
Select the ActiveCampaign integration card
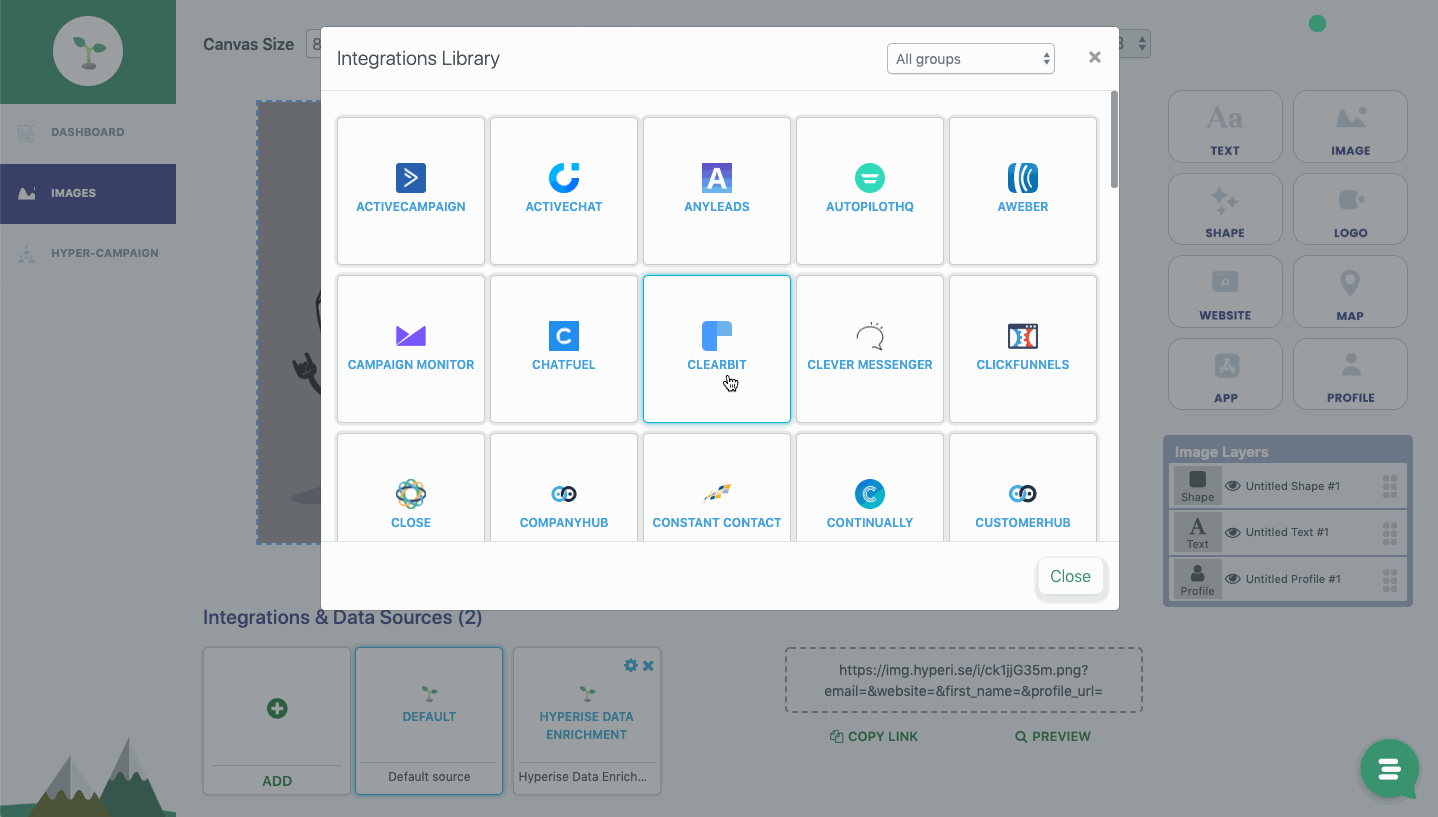(x=411, y=191)
